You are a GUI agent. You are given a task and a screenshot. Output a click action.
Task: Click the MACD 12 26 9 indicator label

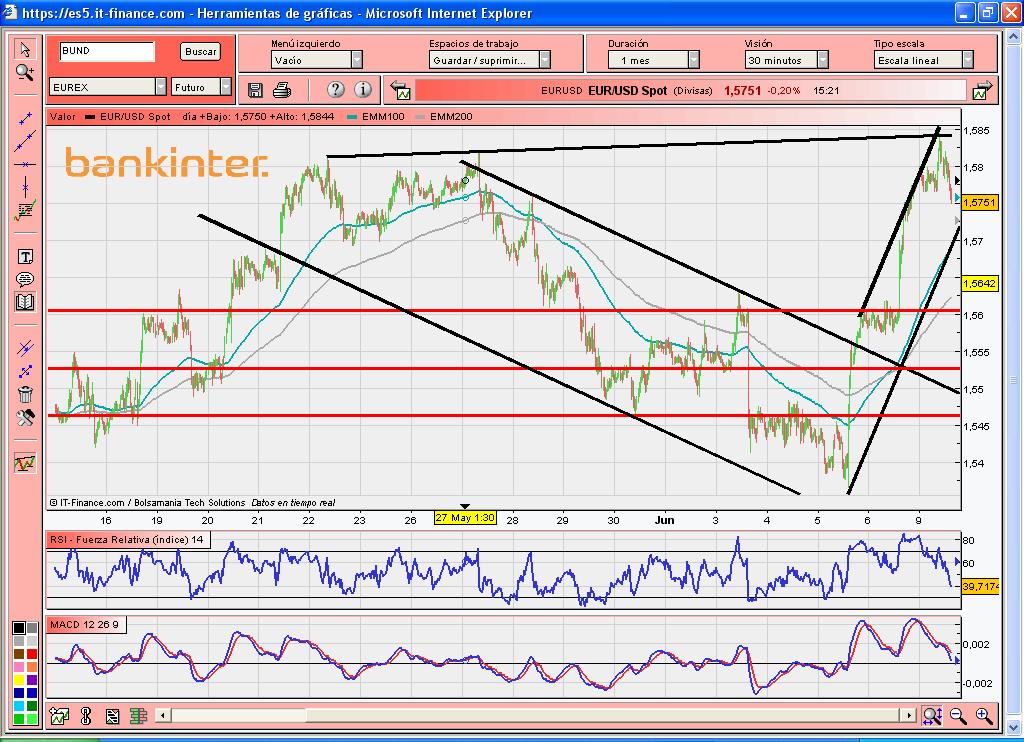[85, 624]
